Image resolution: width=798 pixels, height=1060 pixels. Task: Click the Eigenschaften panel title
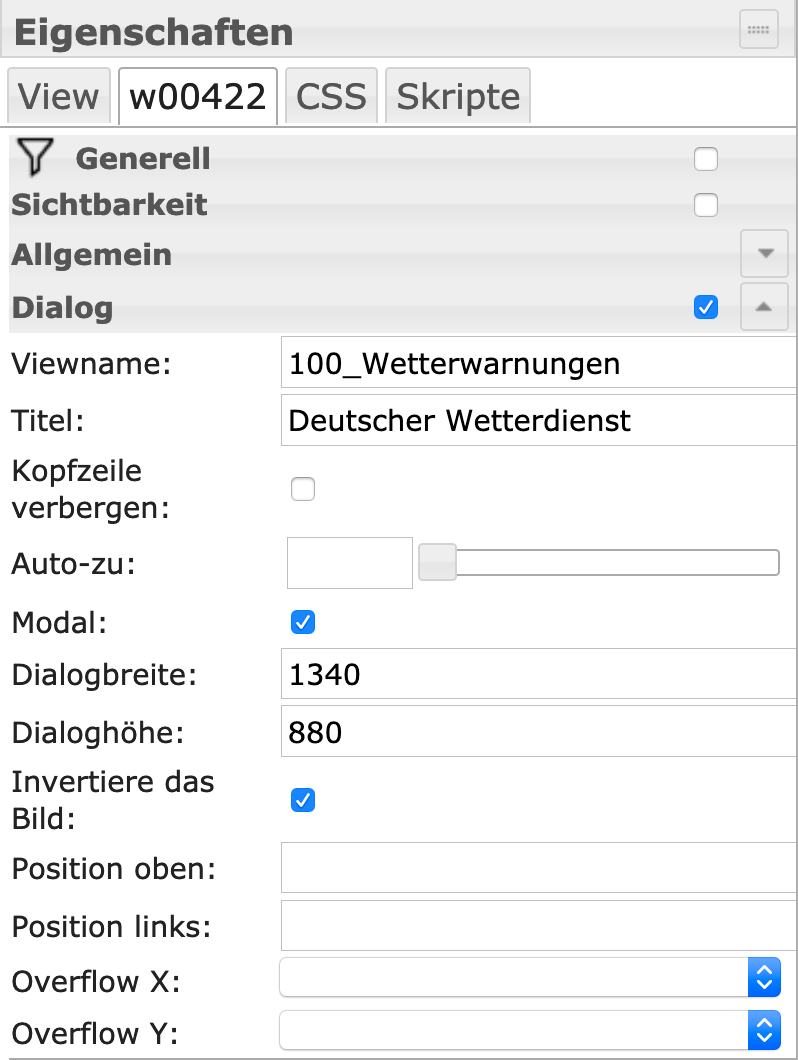point(154,32)
